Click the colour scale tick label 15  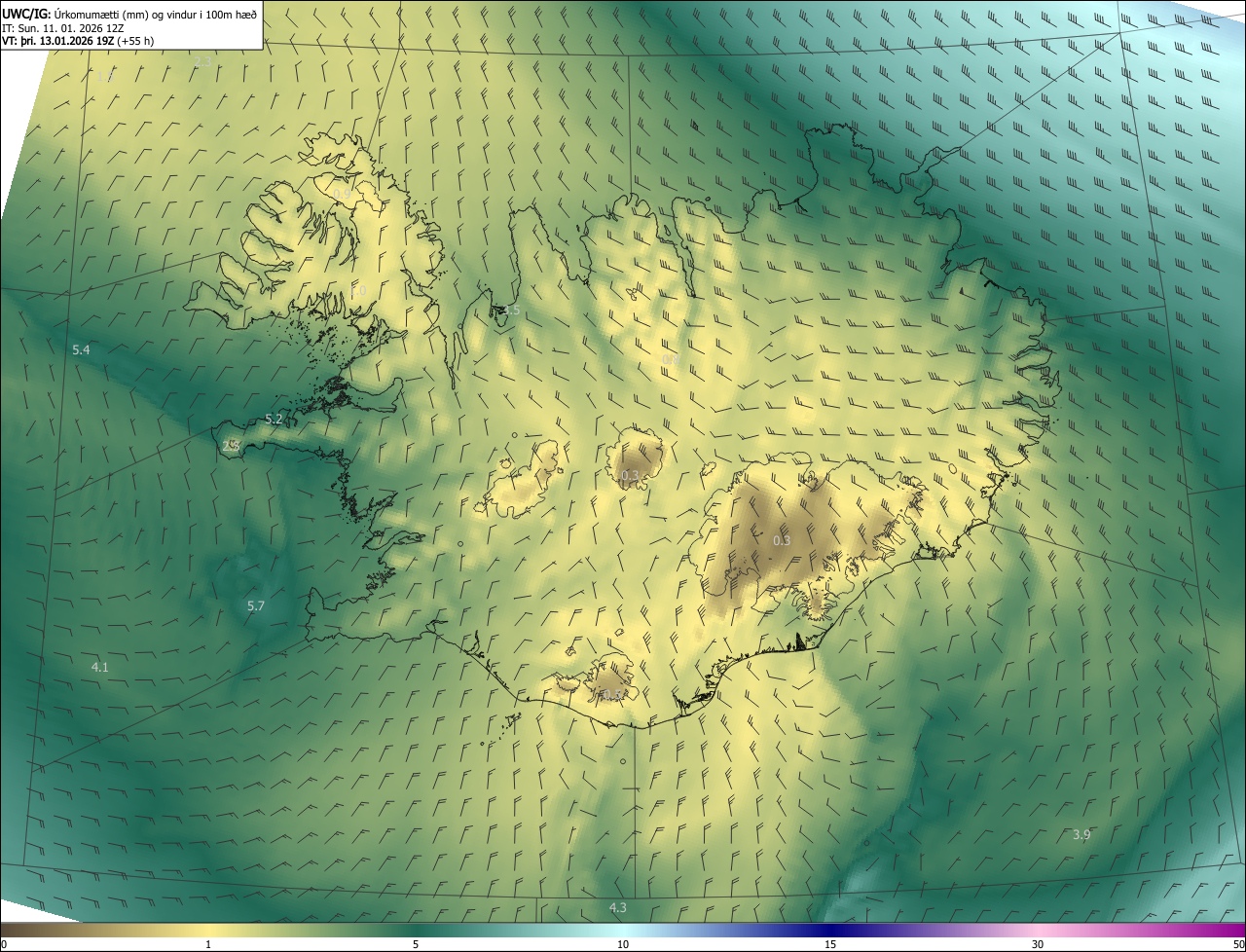pyautogui.click(x=830, y=945)
